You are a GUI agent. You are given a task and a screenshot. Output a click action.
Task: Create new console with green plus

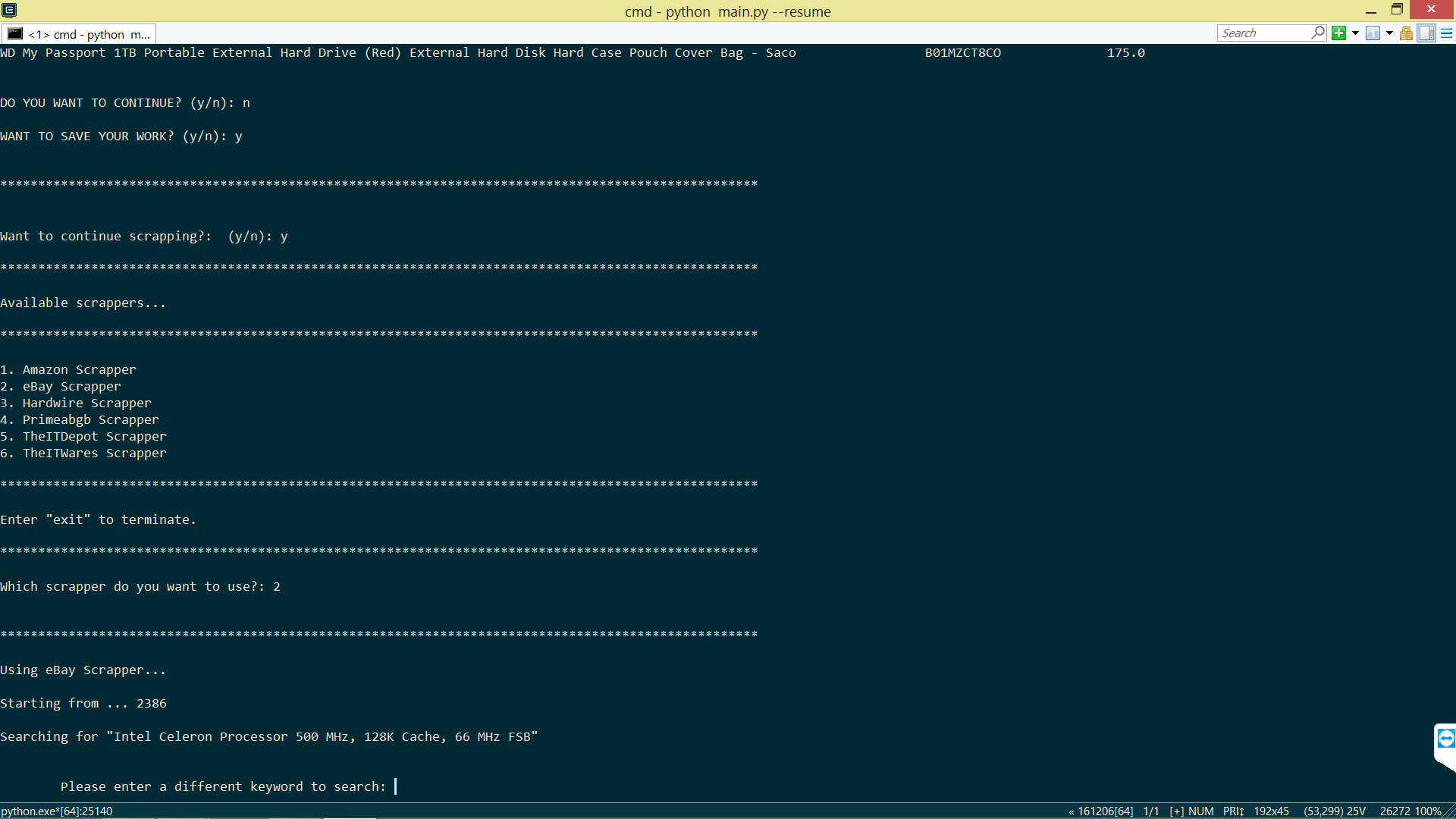pyautogui.click(x=1339, y=33)
